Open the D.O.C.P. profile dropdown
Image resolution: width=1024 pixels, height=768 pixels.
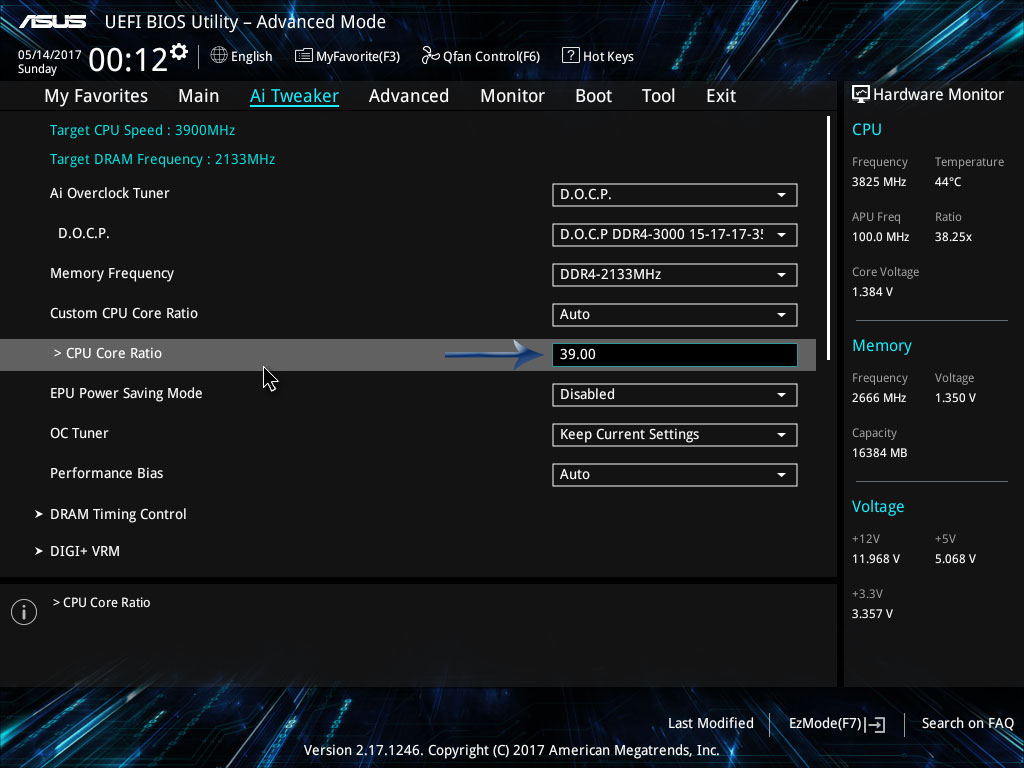pos(675,234)
